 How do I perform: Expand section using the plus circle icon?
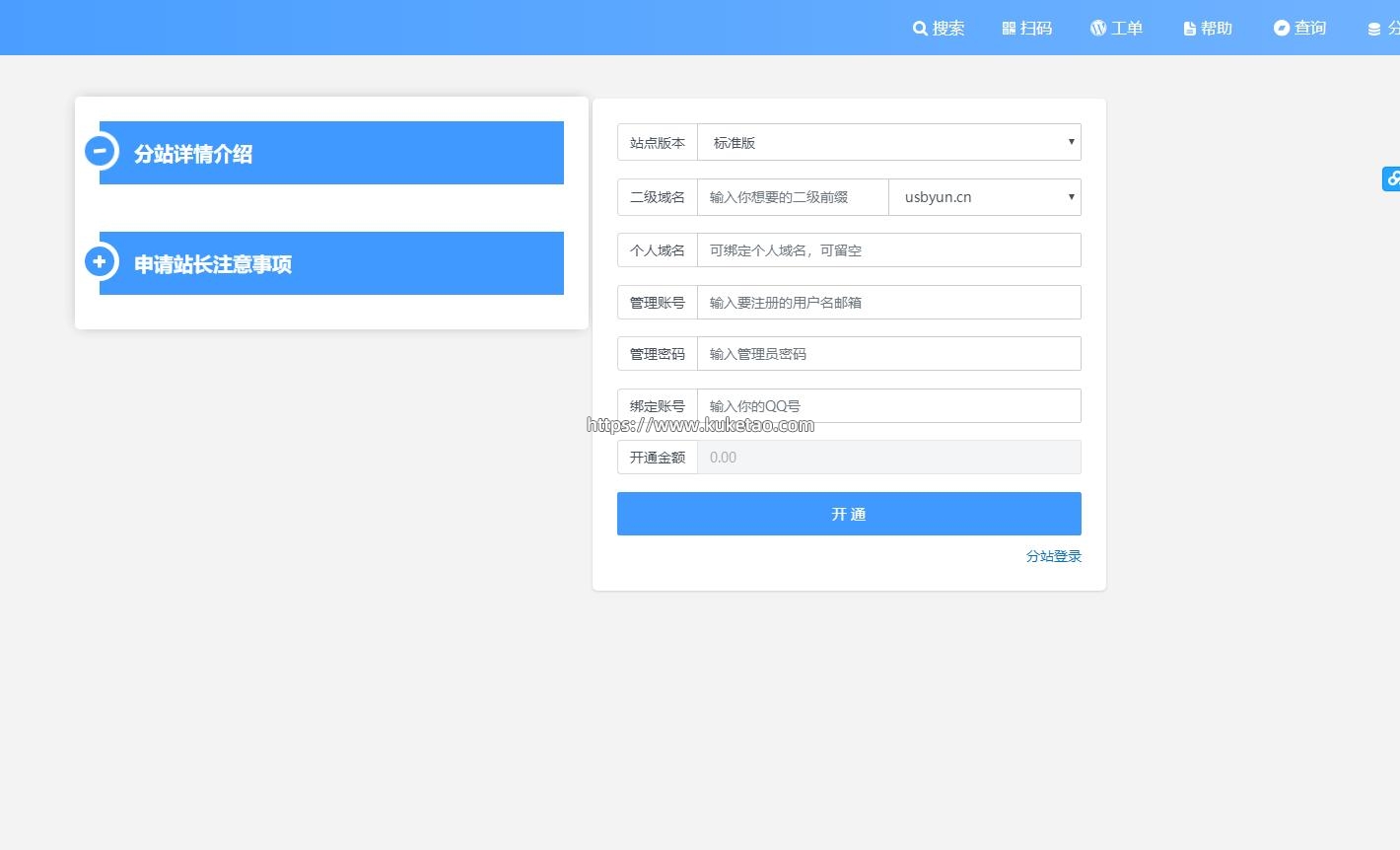pos(100,261)
